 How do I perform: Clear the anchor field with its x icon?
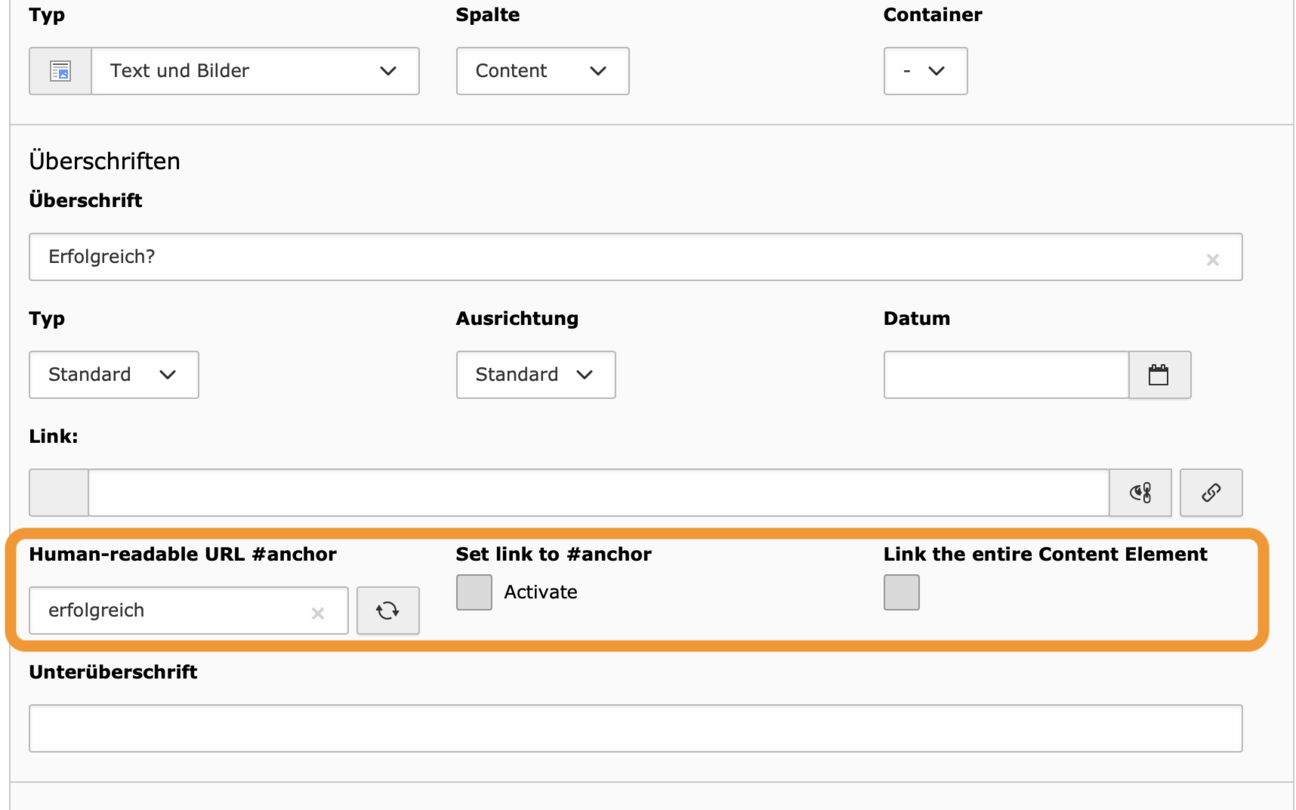pos(318,614)
